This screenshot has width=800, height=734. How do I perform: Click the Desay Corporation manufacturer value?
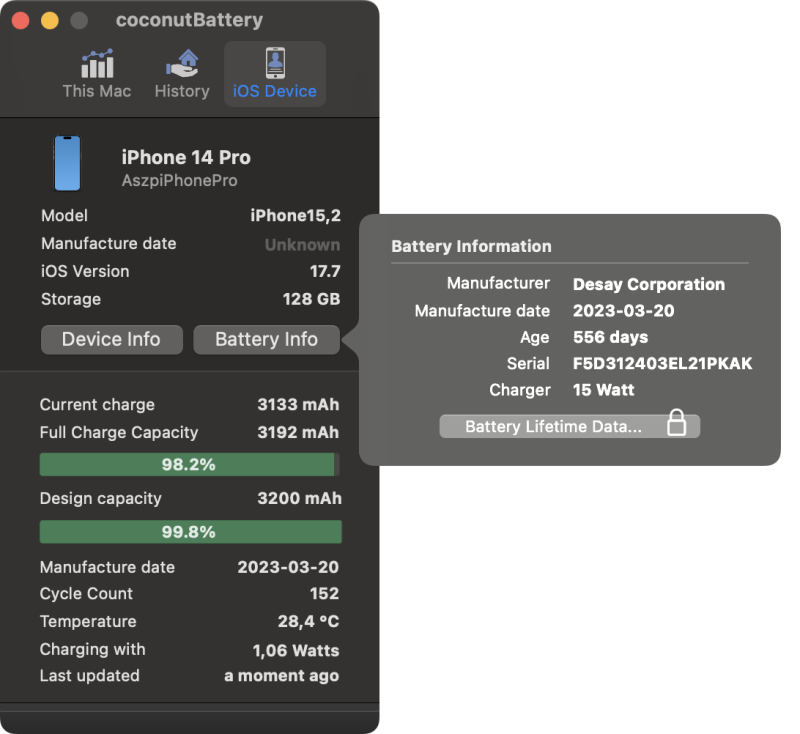click(648, 284)
